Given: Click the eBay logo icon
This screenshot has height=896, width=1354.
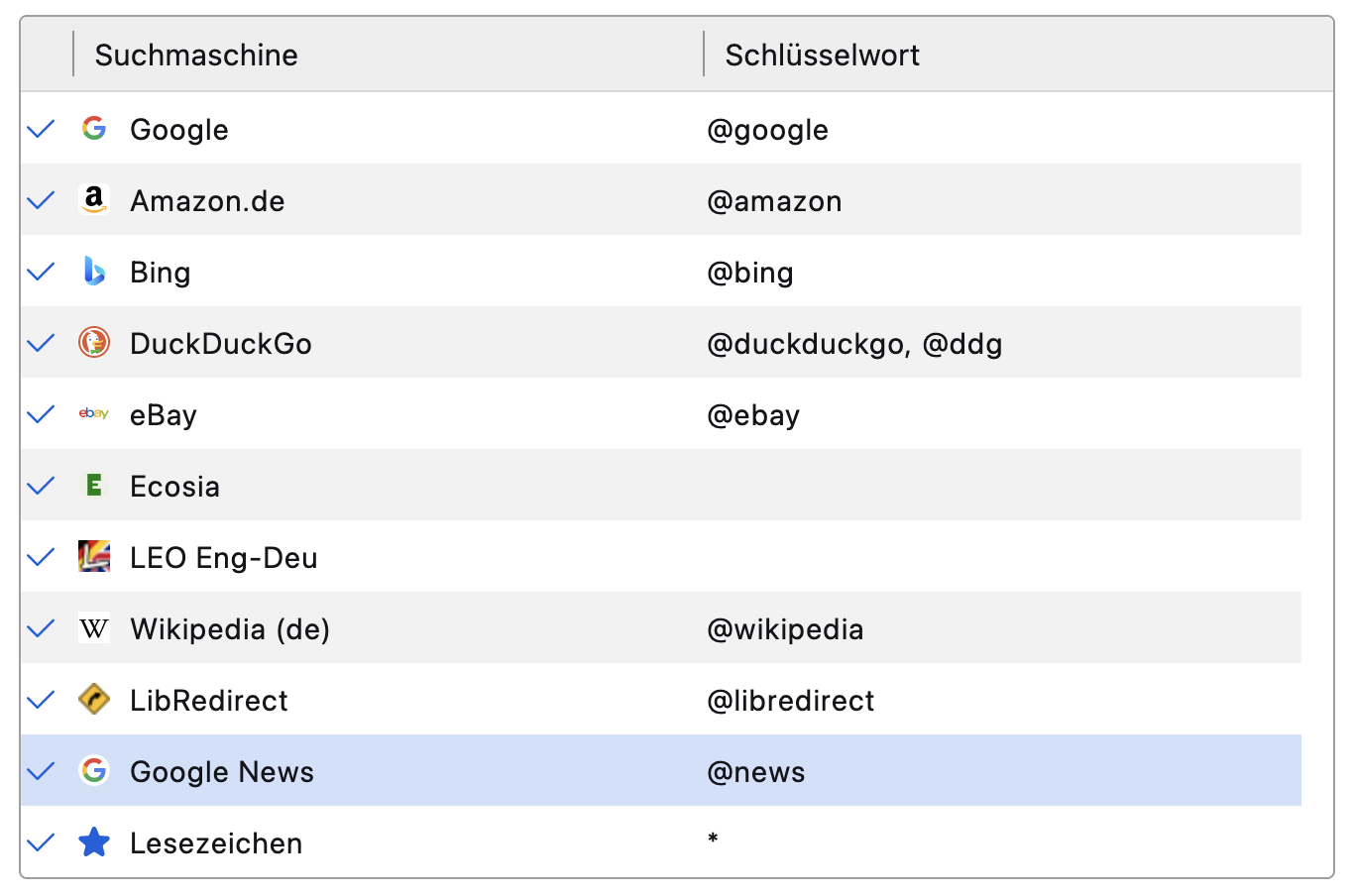Looking at the screenshot, I should [94, 414].
